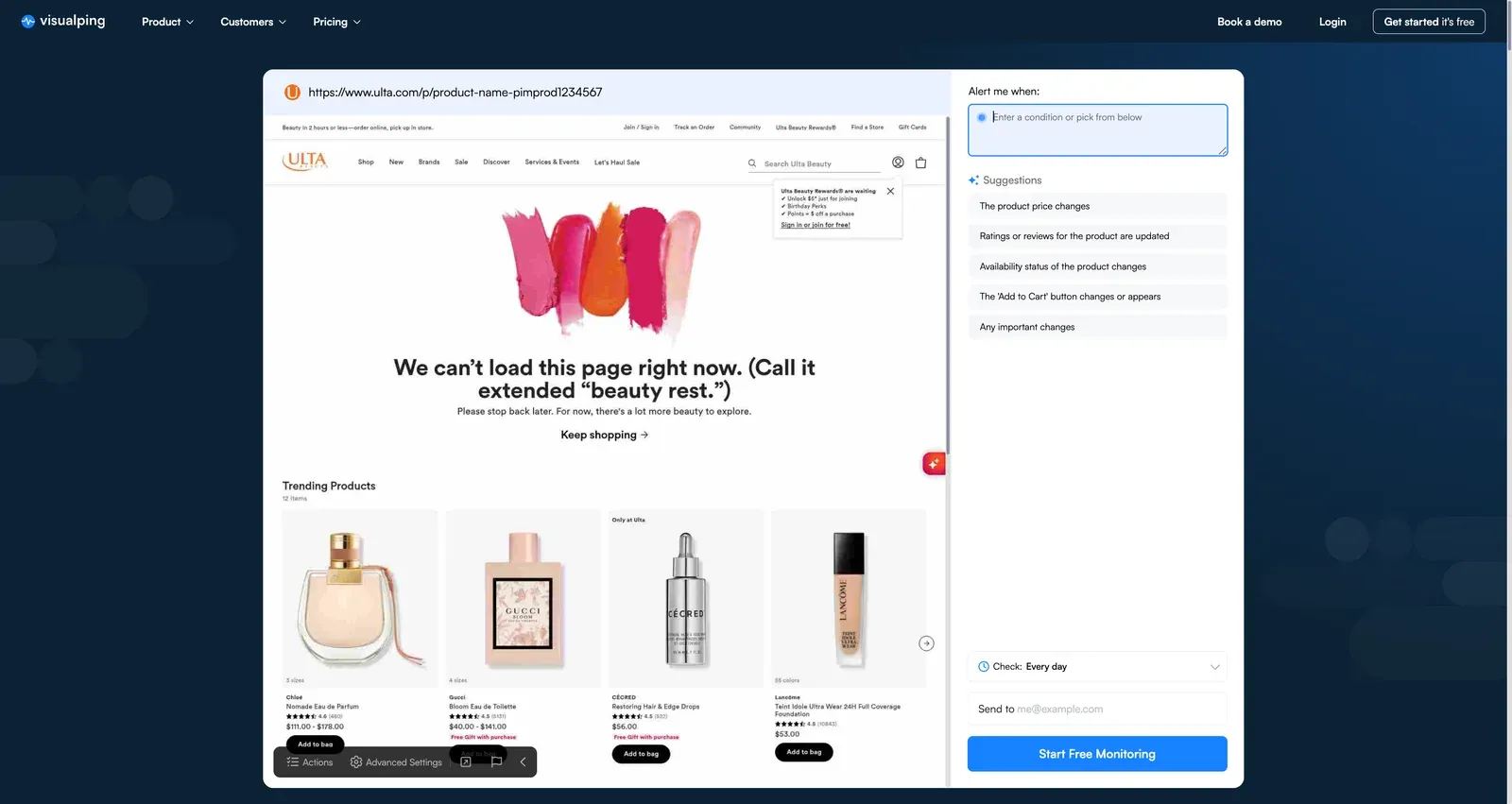Click Get started it's free button
This screenshot has height=804, width=1512.
pos(1429,22)
